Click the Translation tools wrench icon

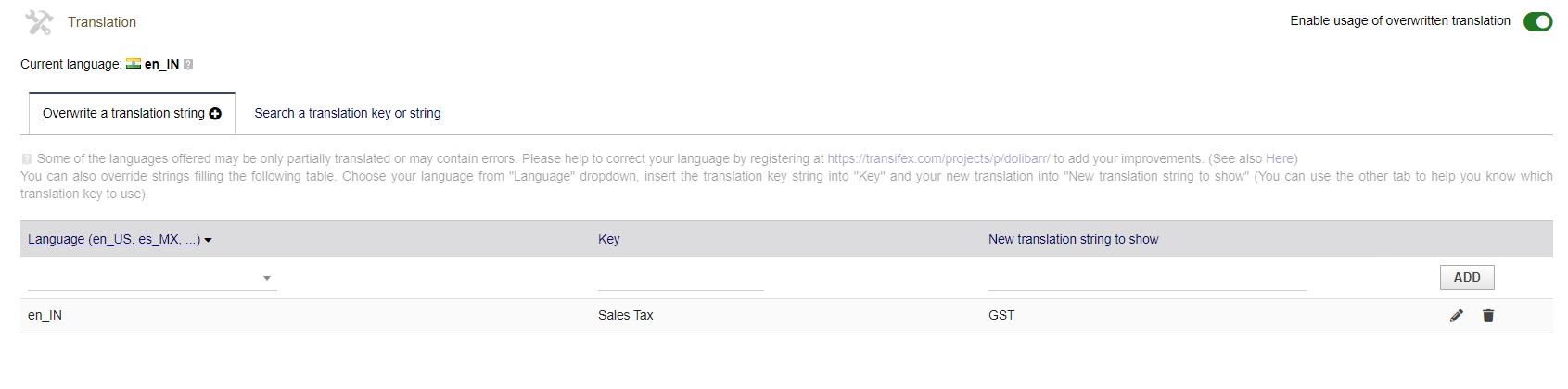point(39,22)
